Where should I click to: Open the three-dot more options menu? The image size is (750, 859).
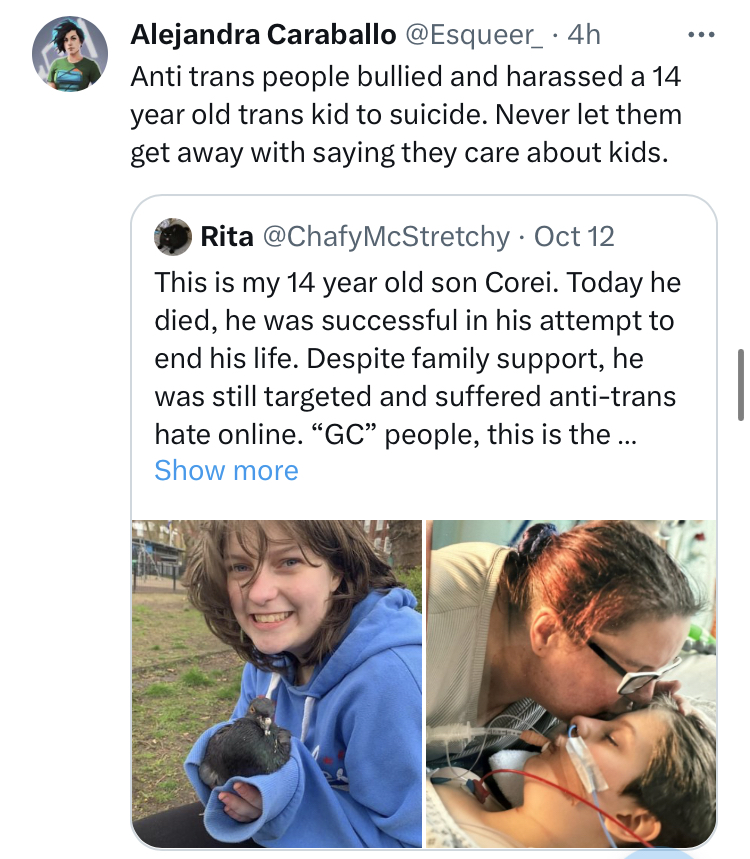[x=702, y=35]
